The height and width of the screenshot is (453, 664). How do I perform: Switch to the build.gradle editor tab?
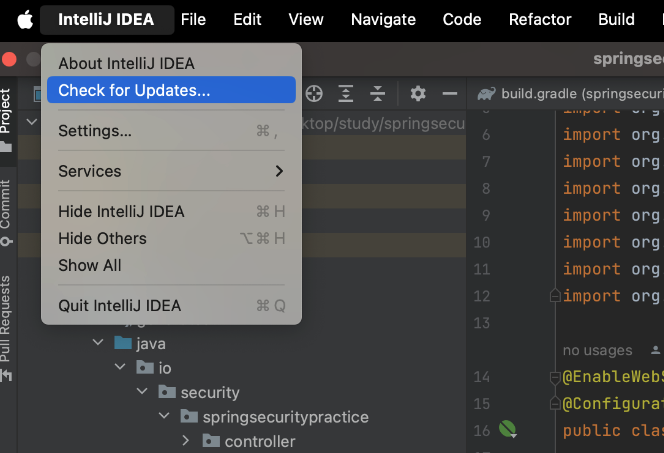tap(570, 94)
